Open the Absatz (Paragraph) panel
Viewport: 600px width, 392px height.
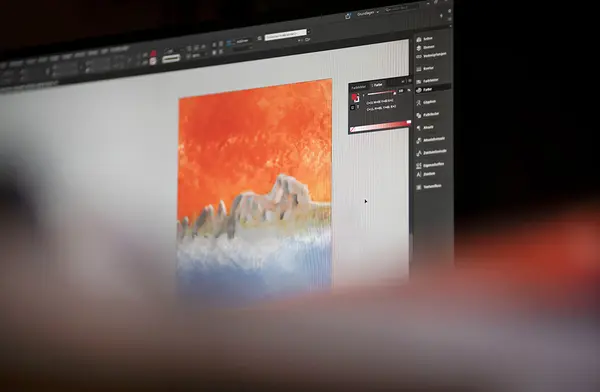click(x=425, y=127)
